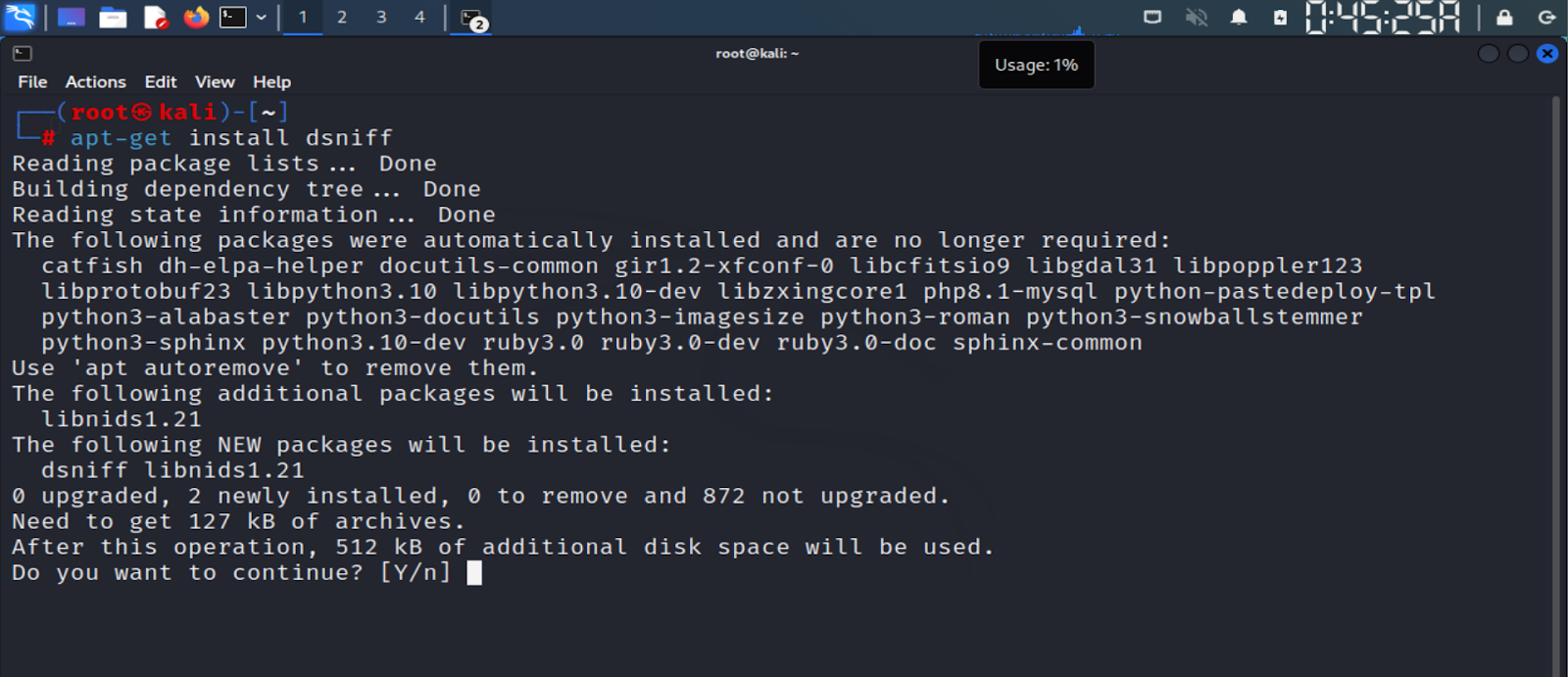Click the 'apt-get install dsniff' command text
The image size is (1568, 677).
coord(231,138)
